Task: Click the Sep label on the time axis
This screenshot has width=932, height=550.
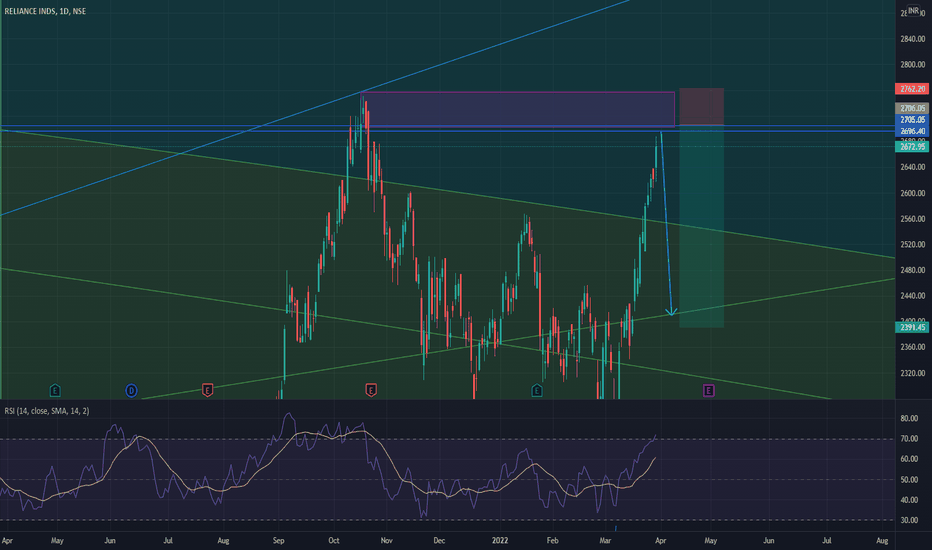Action: pos(278,541)
